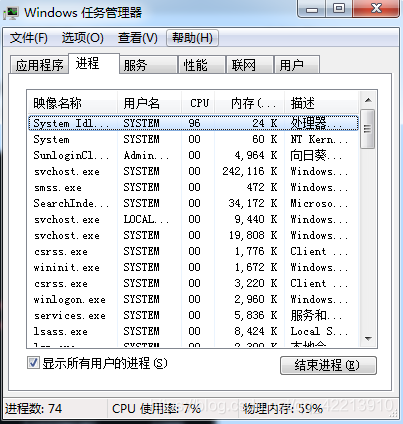Click the 8,424 K memory cell

[x=256, y=331]
